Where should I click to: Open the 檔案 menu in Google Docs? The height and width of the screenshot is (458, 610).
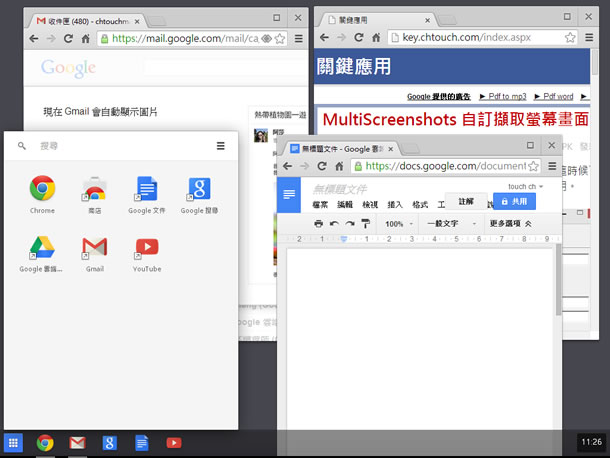tap(320, 204)
